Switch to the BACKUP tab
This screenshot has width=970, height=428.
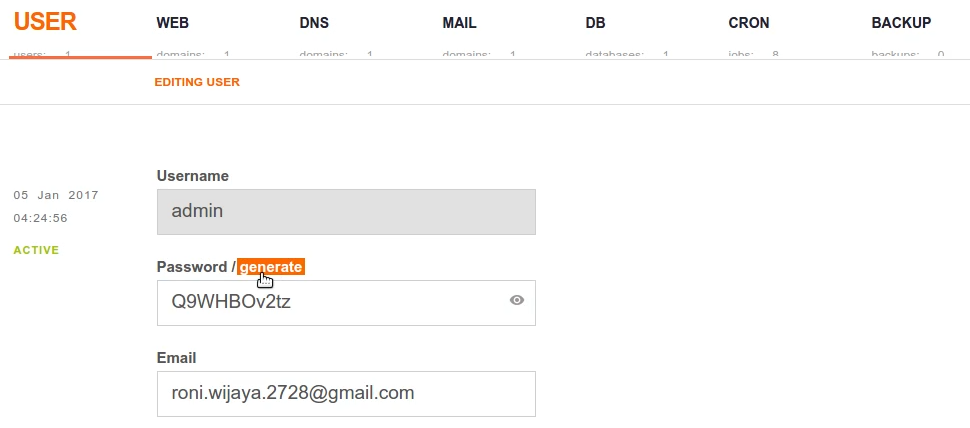901,22
